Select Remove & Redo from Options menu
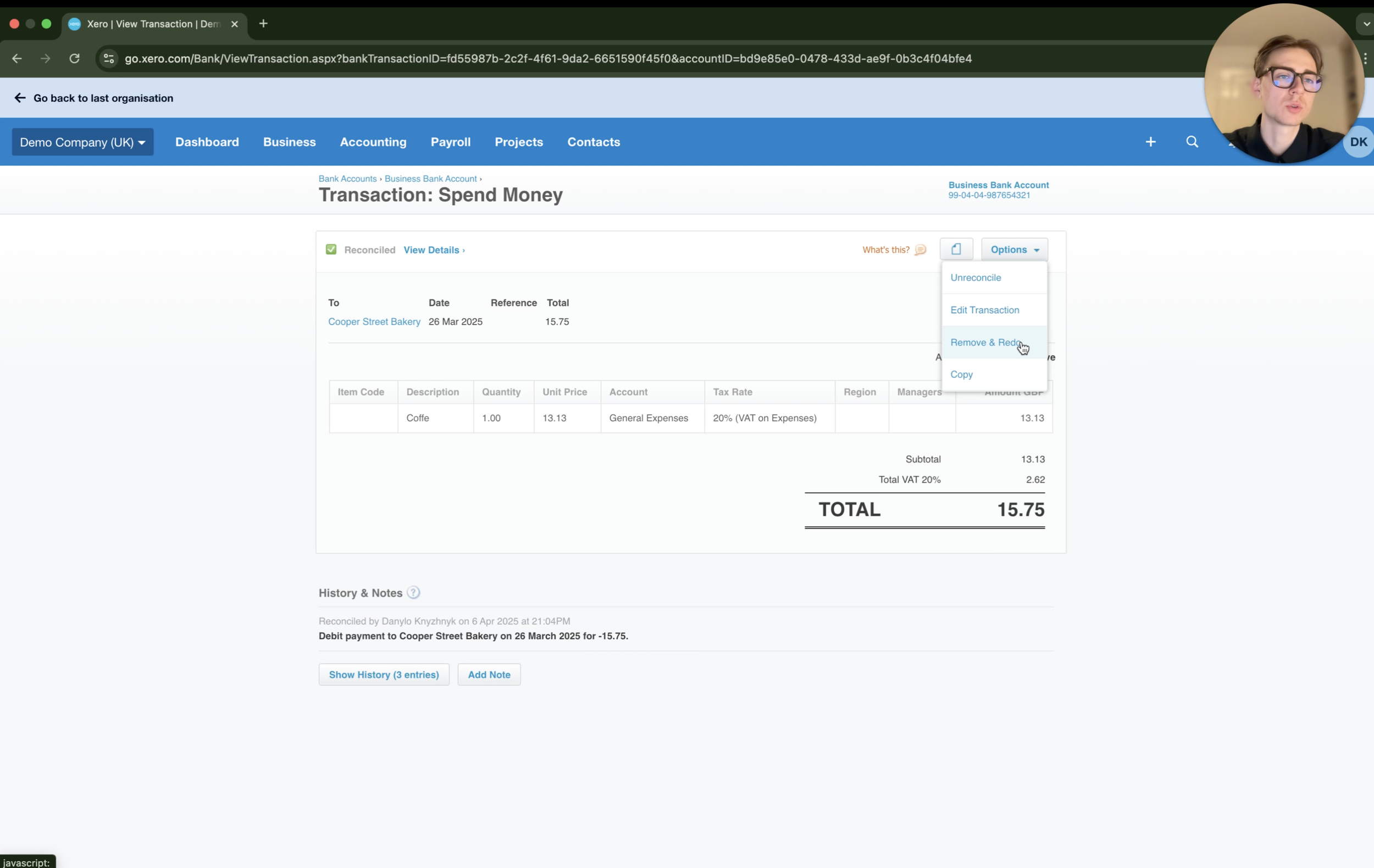The width and height of the screenshot is (1374, 868). click(x=986, y=342)
